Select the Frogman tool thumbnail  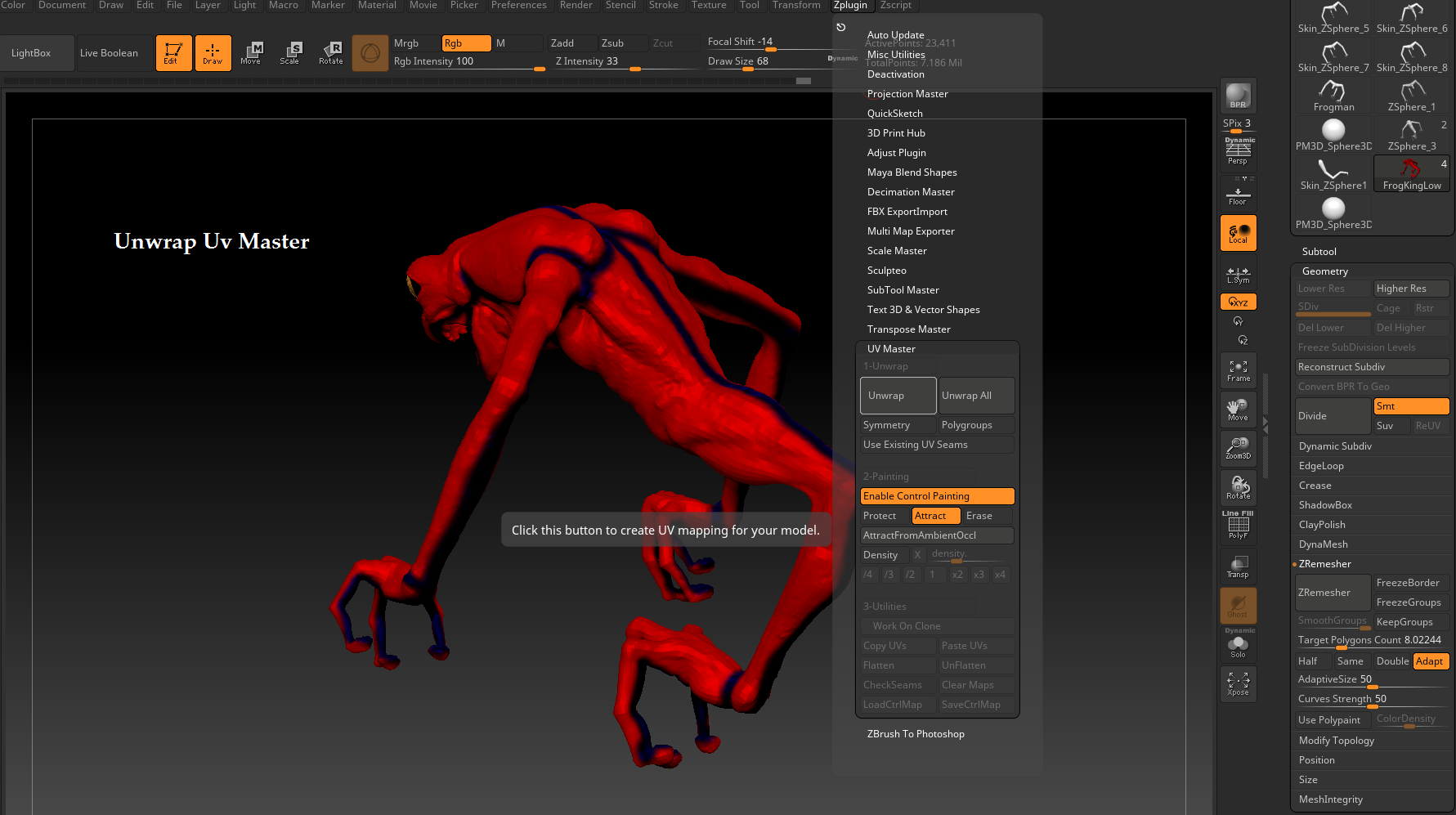point(1333,96)
